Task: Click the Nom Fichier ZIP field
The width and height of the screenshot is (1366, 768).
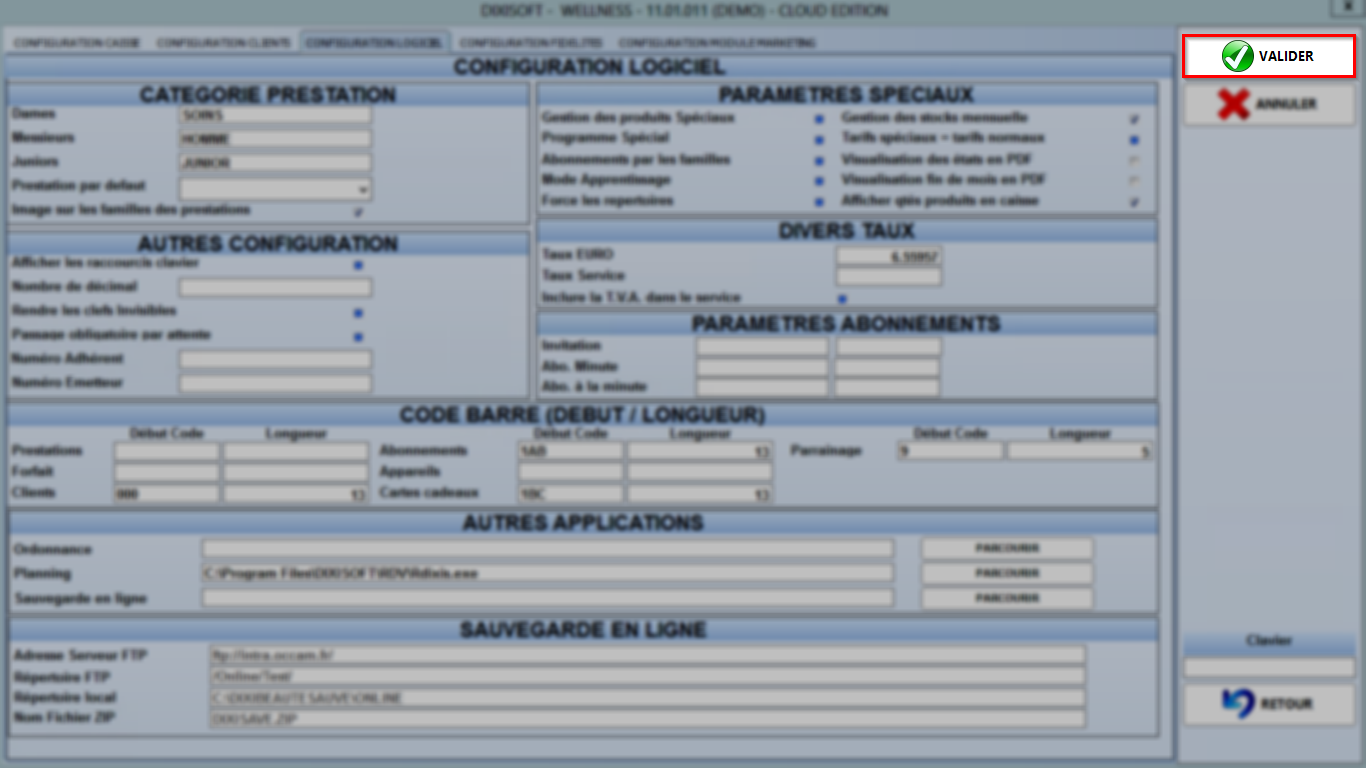Action: point(647,719)
